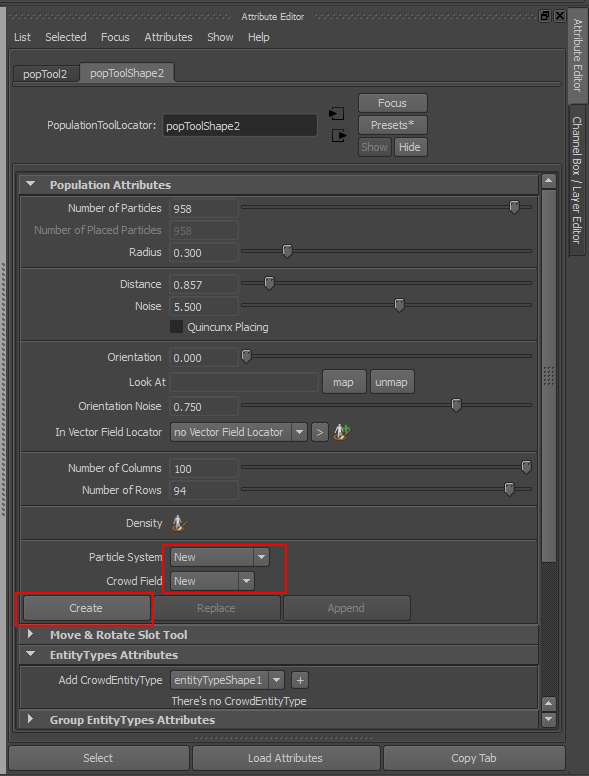Click the arrow button beside Vector Field Locator

(320, 433)
